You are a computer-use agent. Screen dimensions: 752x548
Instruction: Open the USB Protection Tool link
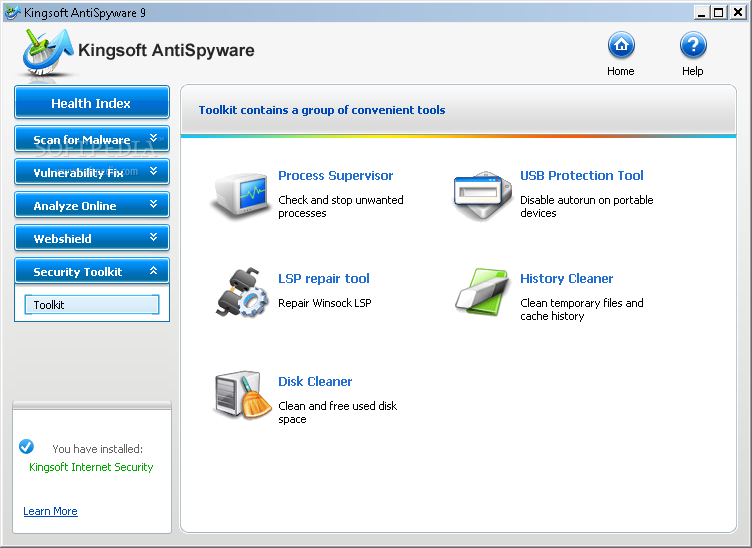pyautogui.click(x=582, y=175)
